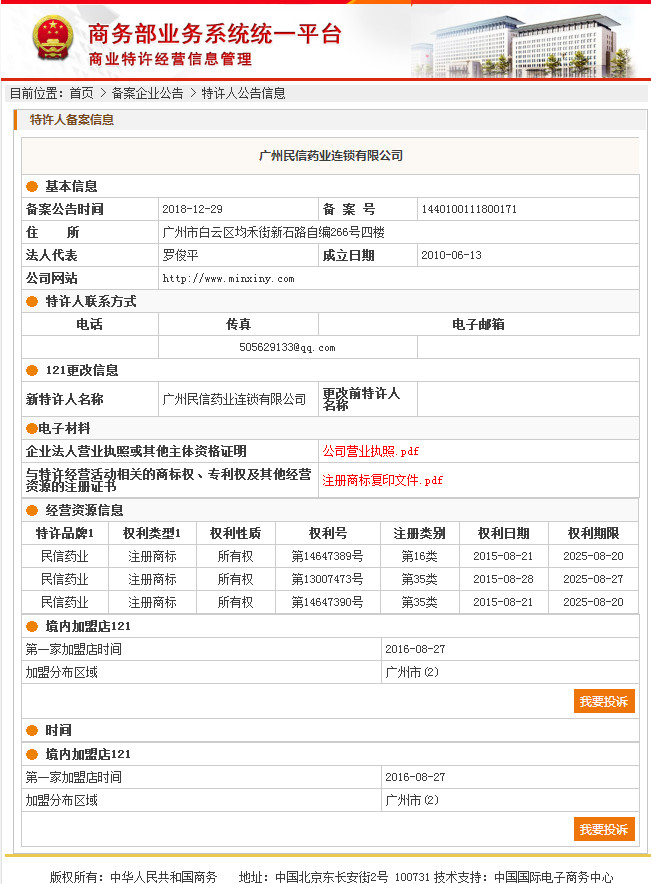Click trademark number 第14647390号
Screen dimensions: 651x884
327,603
